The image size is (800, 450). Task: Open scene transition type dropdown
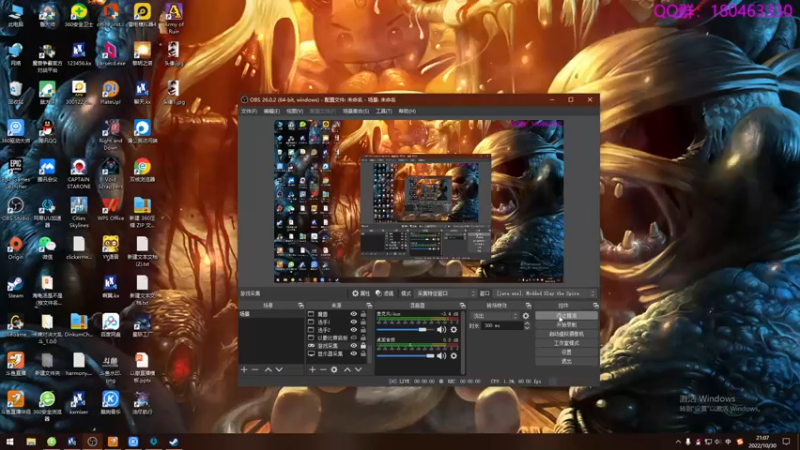pyautogui.click(x=494, y=316)
